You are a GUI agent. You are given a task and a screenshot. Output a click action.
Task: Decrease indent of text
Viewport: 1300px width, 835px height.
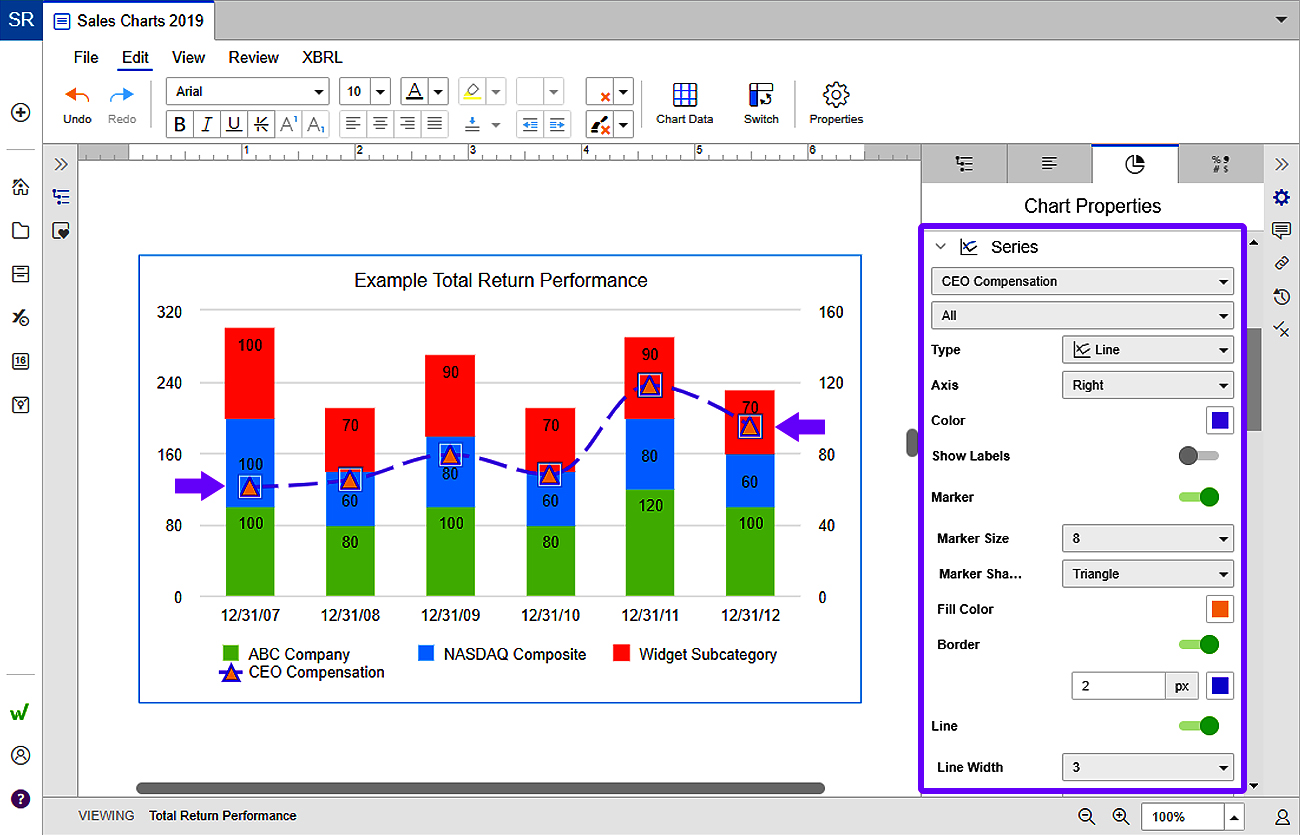(530, 124)
